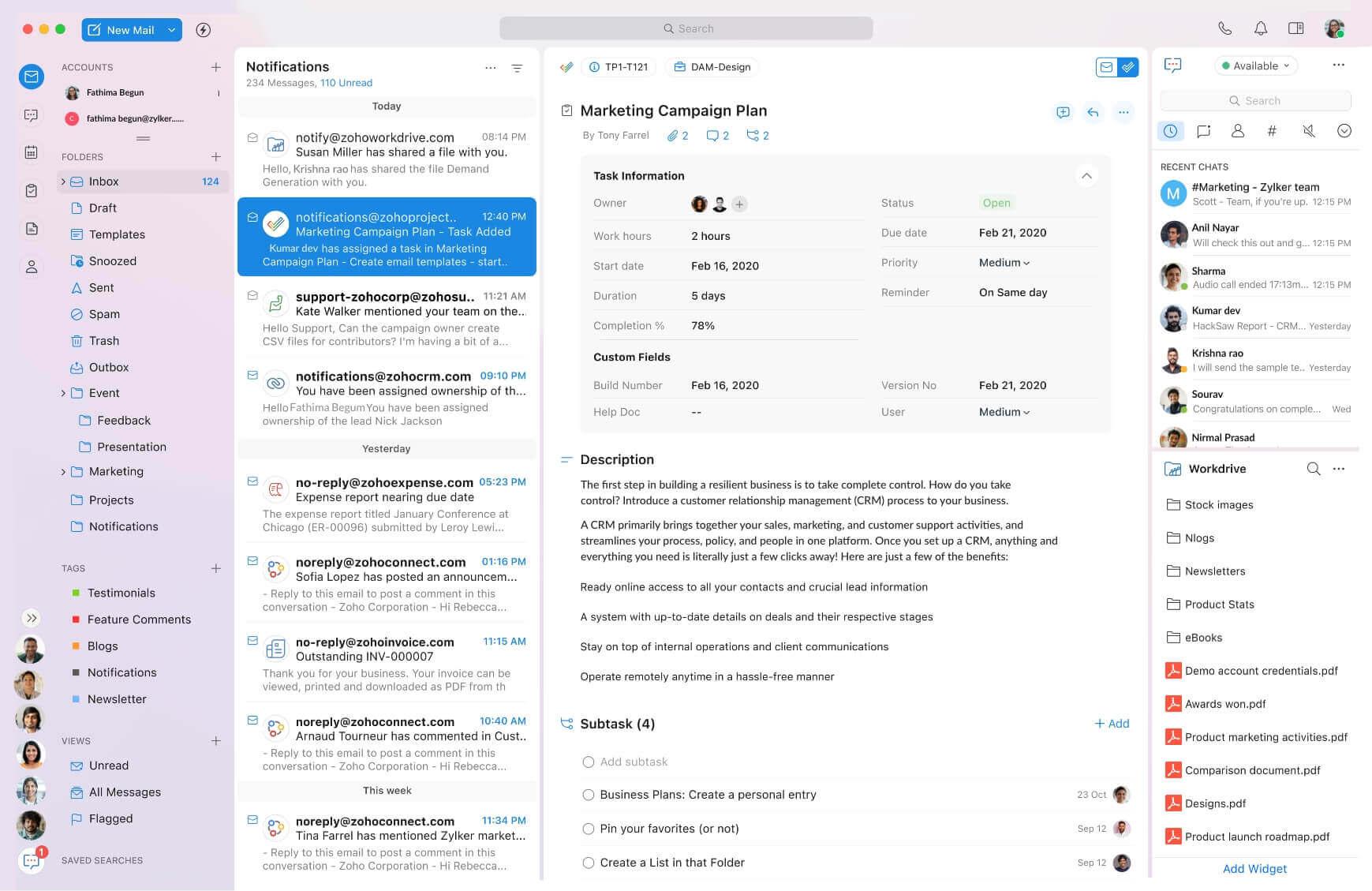Expand the Inbox folder
This screenshot has height=891, width=1372.
click(x=63, y=182)
